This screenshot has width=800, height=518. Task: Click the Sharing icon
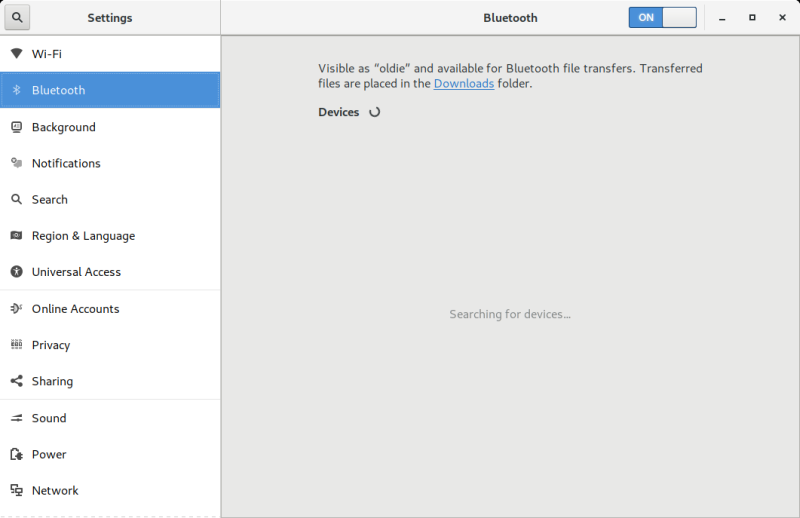(x=16, y=381)
